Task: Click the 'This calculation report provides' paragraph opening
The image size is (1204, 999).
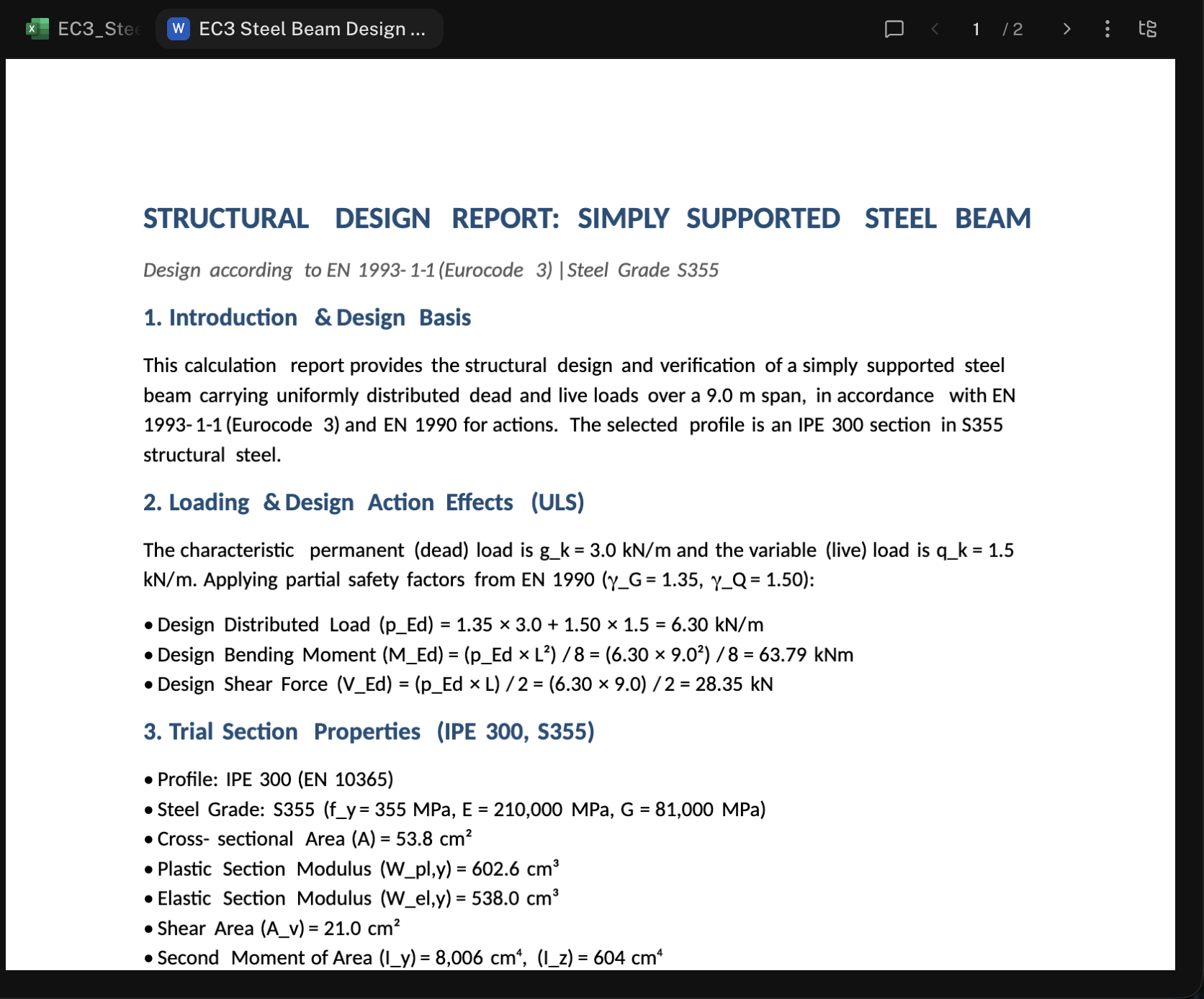Action: pyautogui.click(x=283, y=366)
